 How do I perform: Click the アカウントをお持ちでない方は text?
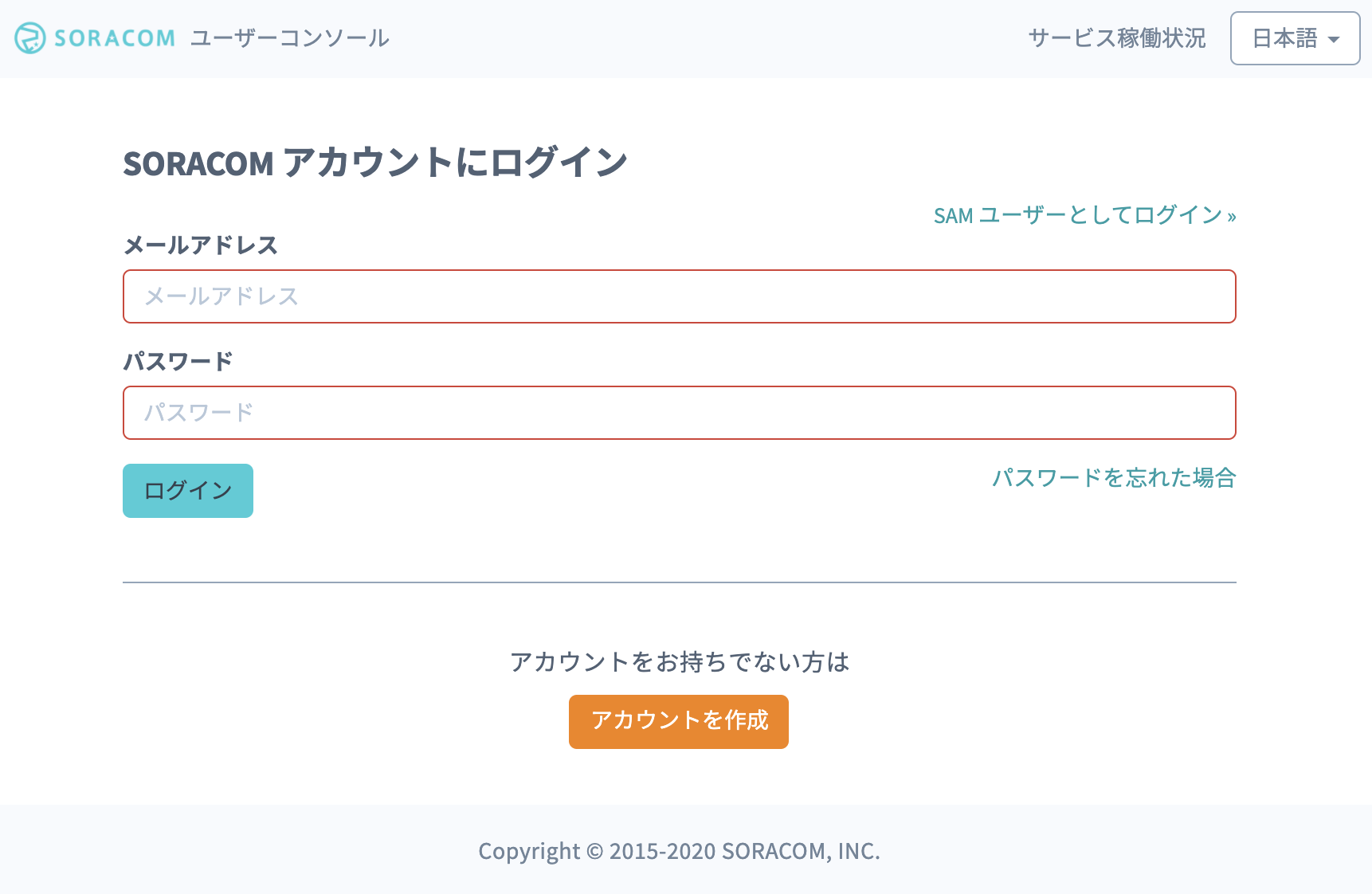click(x=680, y=662)
